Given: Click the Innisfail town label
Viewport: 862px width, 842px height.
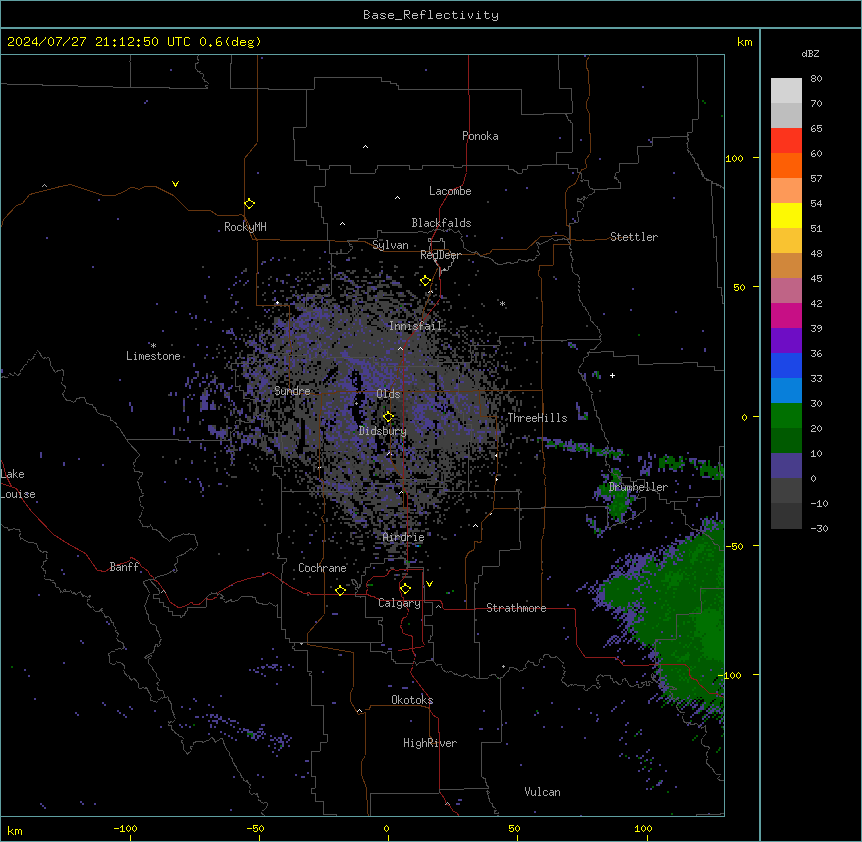Looking at the screenshot, I should 415,326.
